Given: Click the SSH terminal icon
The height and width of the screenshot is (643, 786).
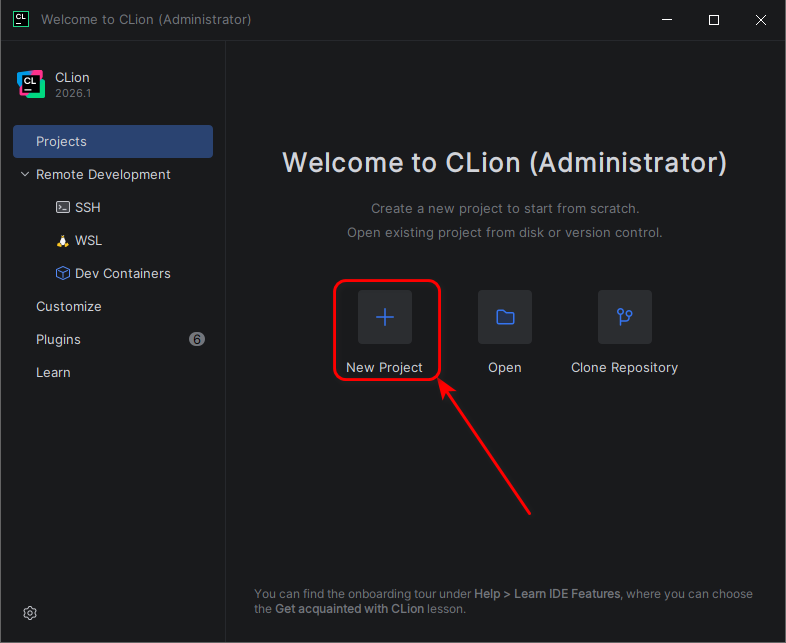Looking at the screenshot, I should click(x=63, y=207).
